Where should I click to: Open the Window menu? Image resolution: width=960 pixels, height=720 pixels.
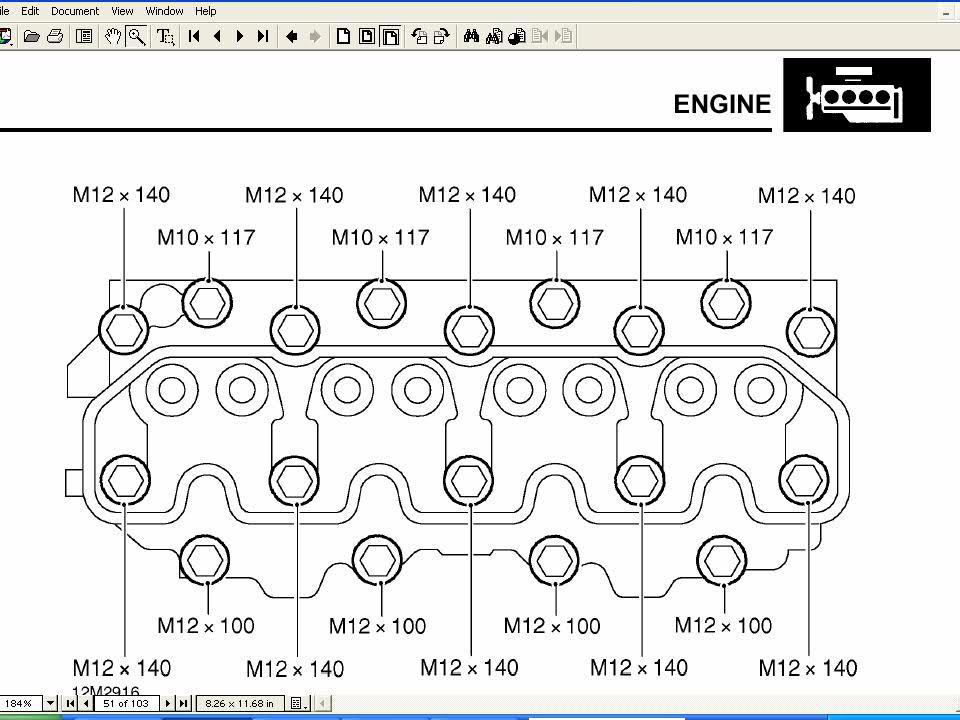[164, 11]
